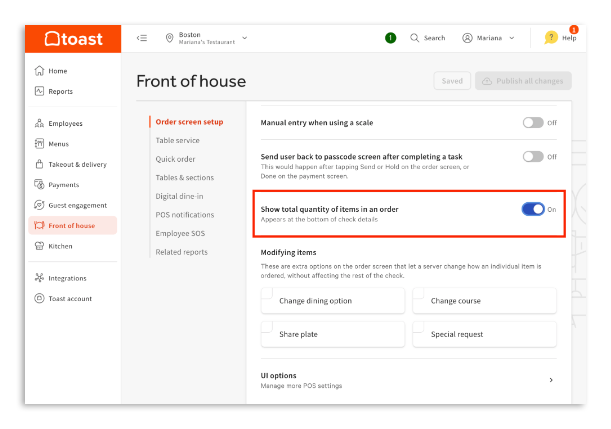Select Table service tab
The image size is (611, 429).
click(177, 140)
